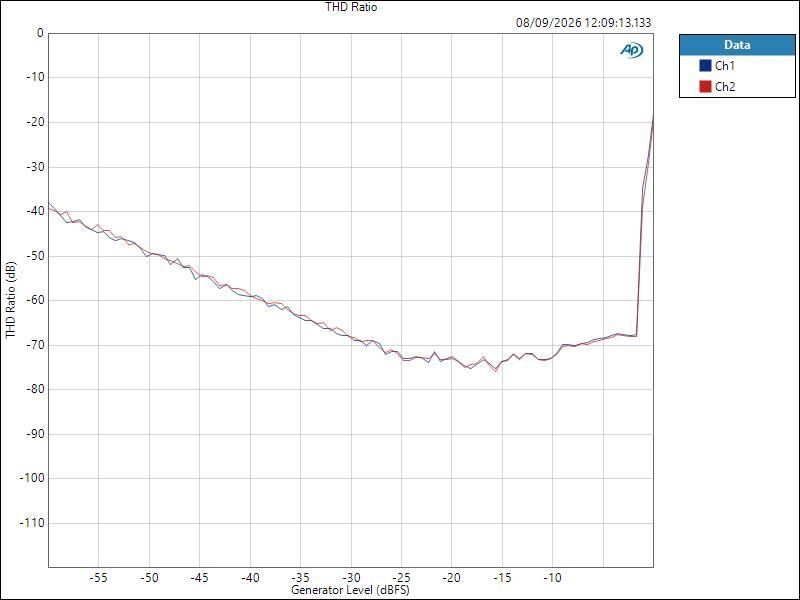Click the timestamp 08/09/2026 12:09:13.133
Viewport: 800px width, 600px height.
584,22
